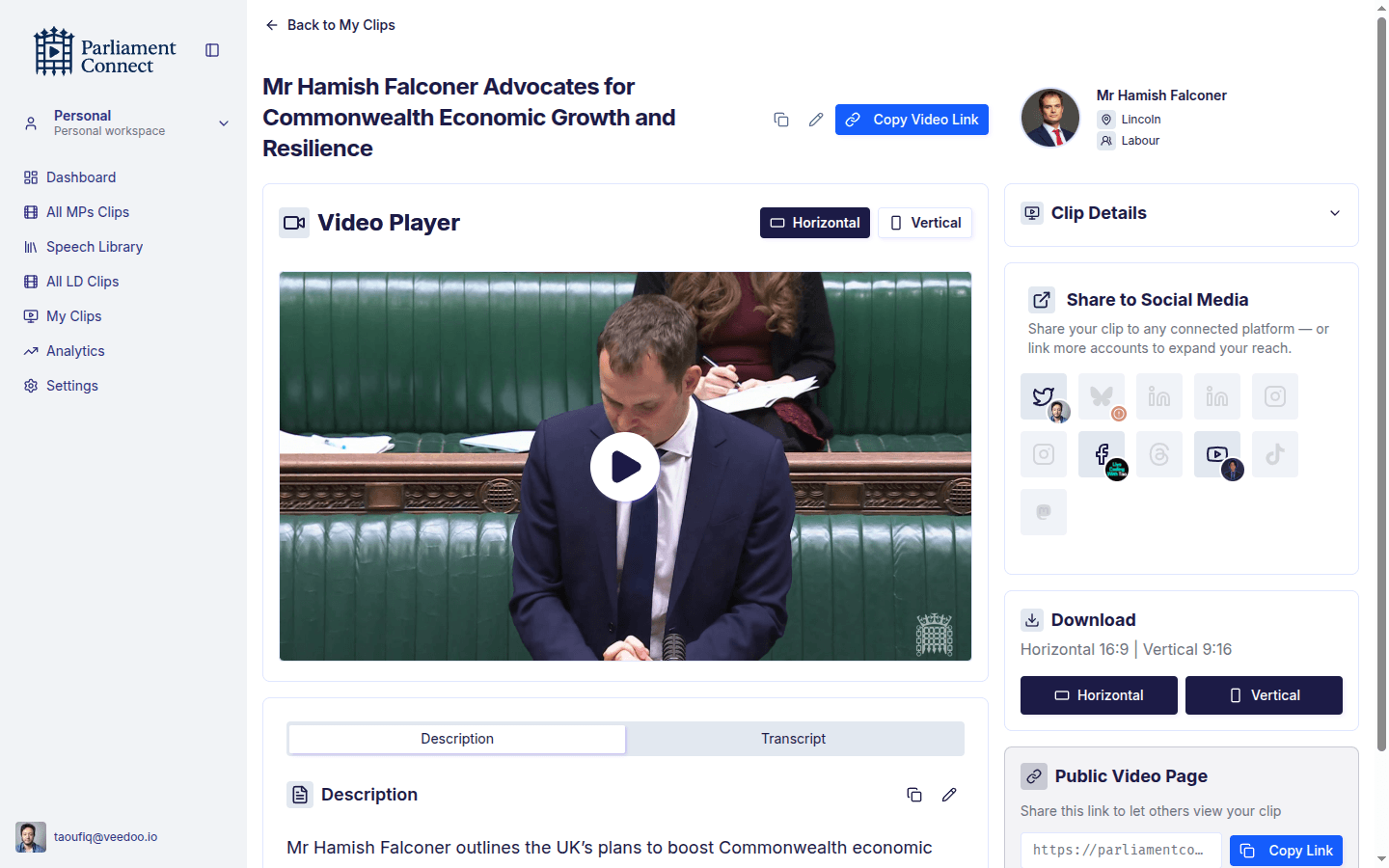This screenshot has height=868, width=1389.
Task: Click the Public Video Page link icon
Action: click(x=1034, y=776)
